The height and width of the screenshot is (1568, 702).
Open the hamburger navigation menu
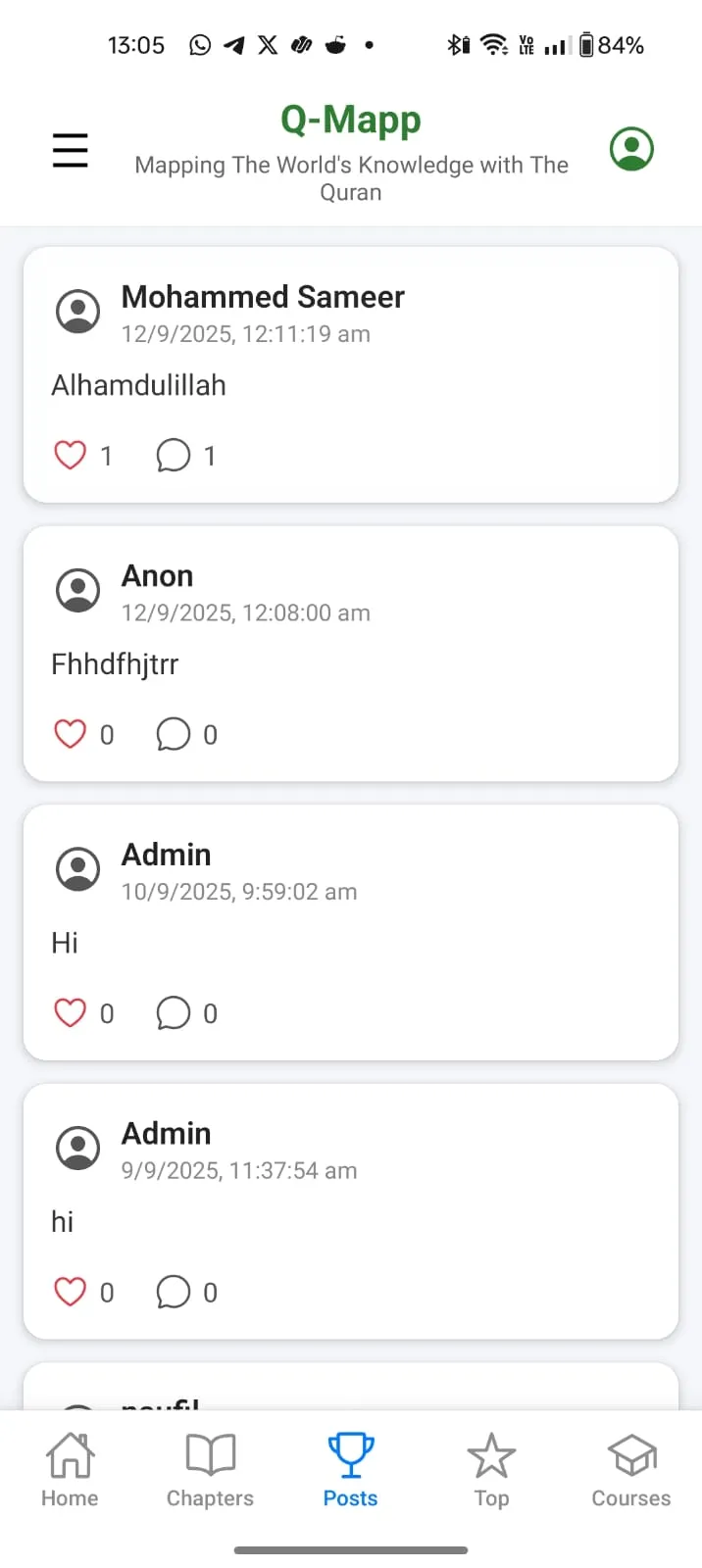(x=70, y=150)
